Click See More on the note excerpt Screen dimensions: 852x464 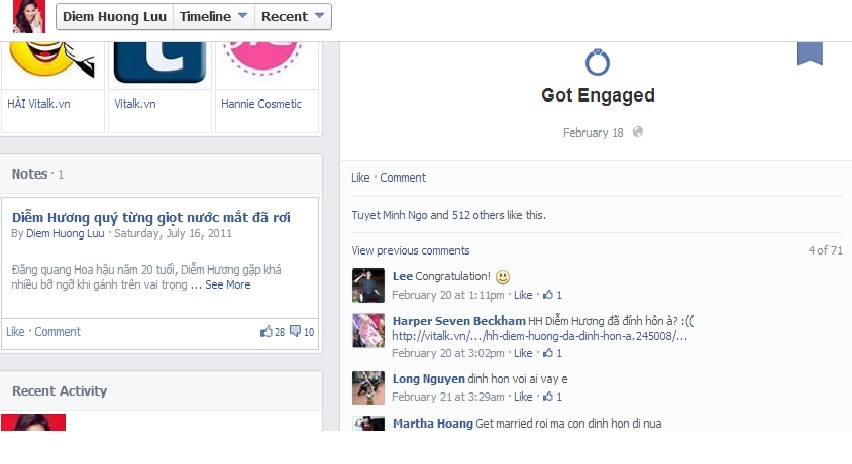(228, 285)
